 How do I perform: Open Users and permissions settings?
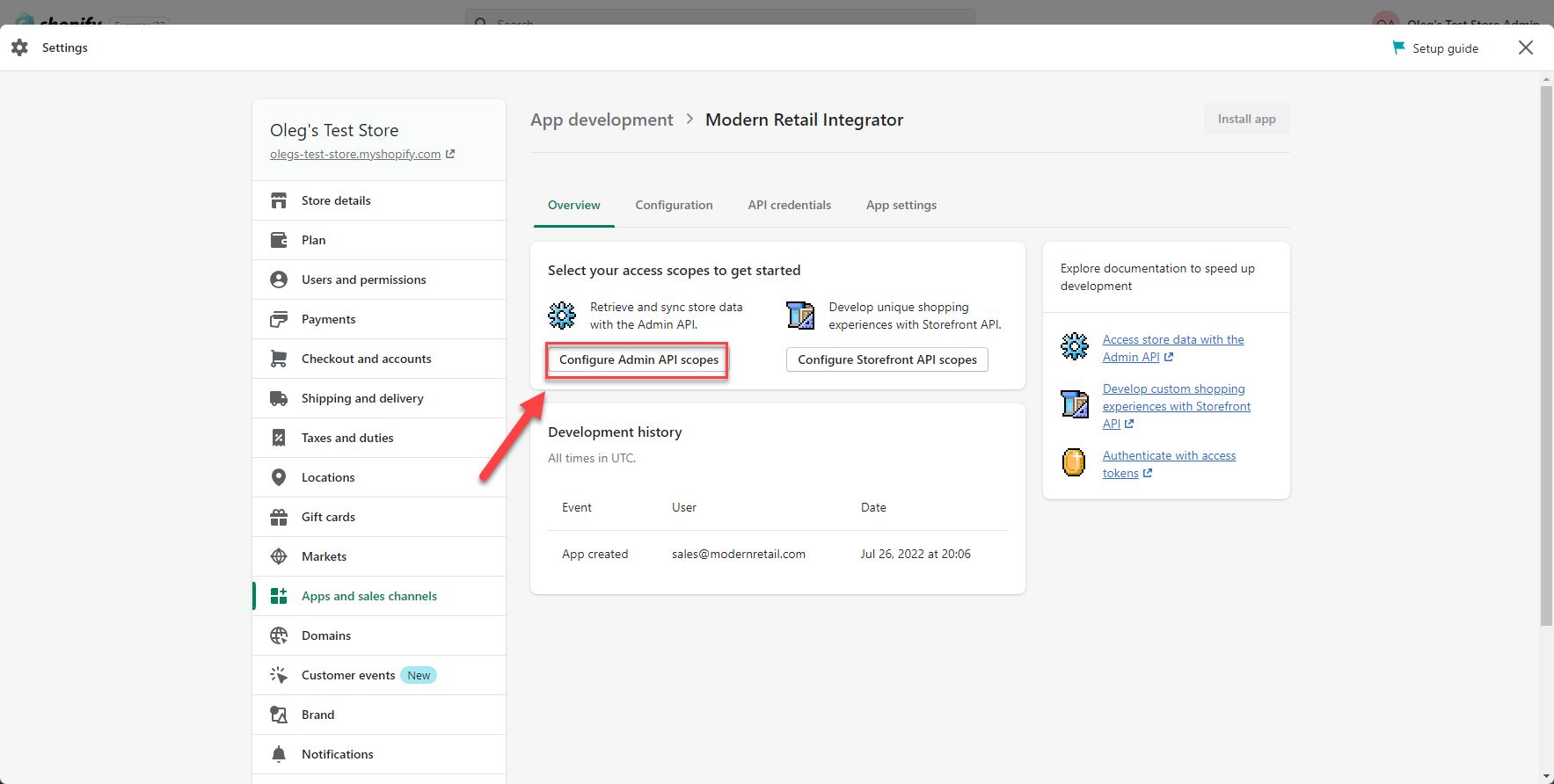point(379,279)
